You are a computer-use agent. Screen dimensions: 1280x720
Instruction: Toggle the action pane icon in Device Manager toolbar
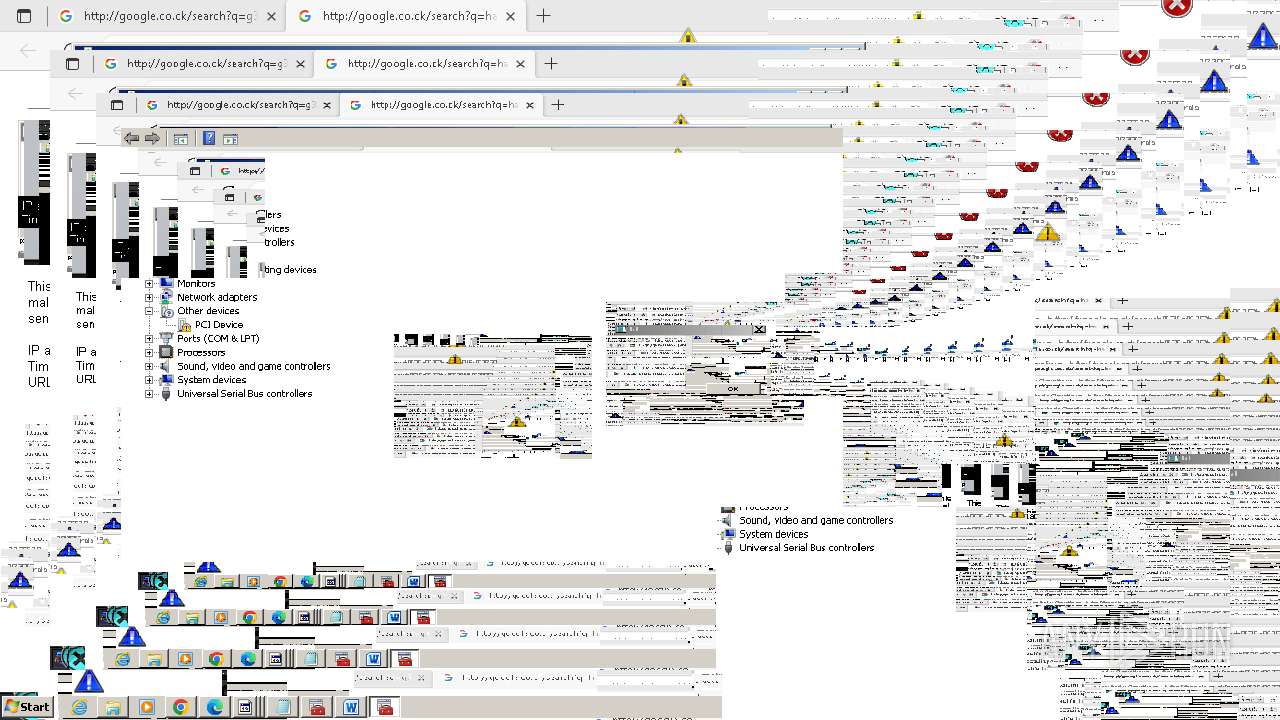[x=230, y=139]
